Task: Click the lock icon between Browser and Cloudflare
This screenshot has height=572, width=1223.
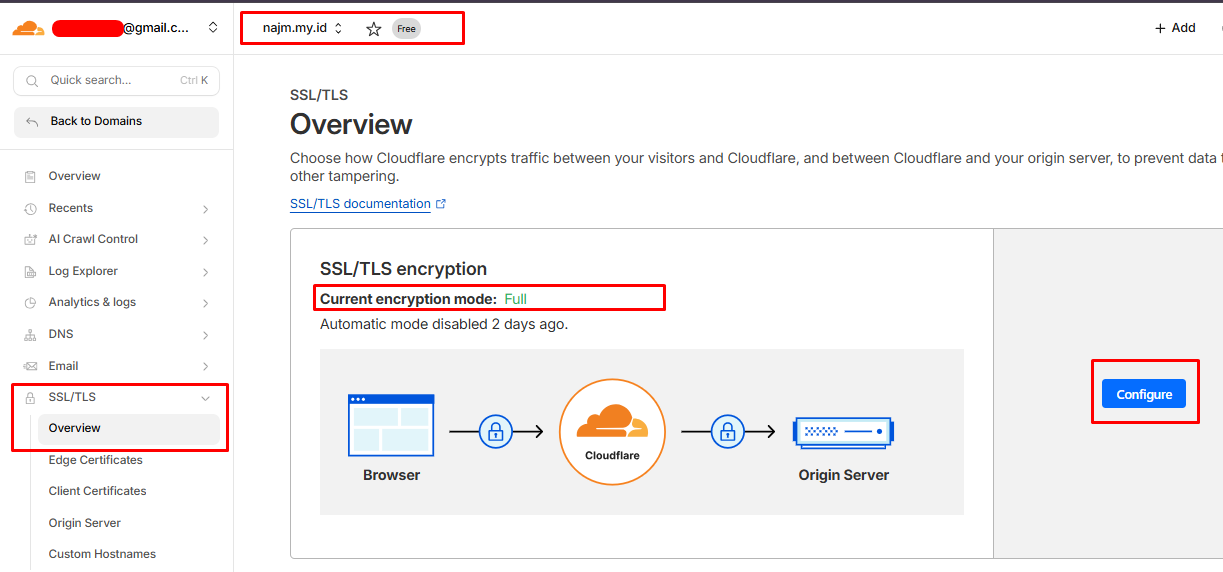Action: [495, 431]
